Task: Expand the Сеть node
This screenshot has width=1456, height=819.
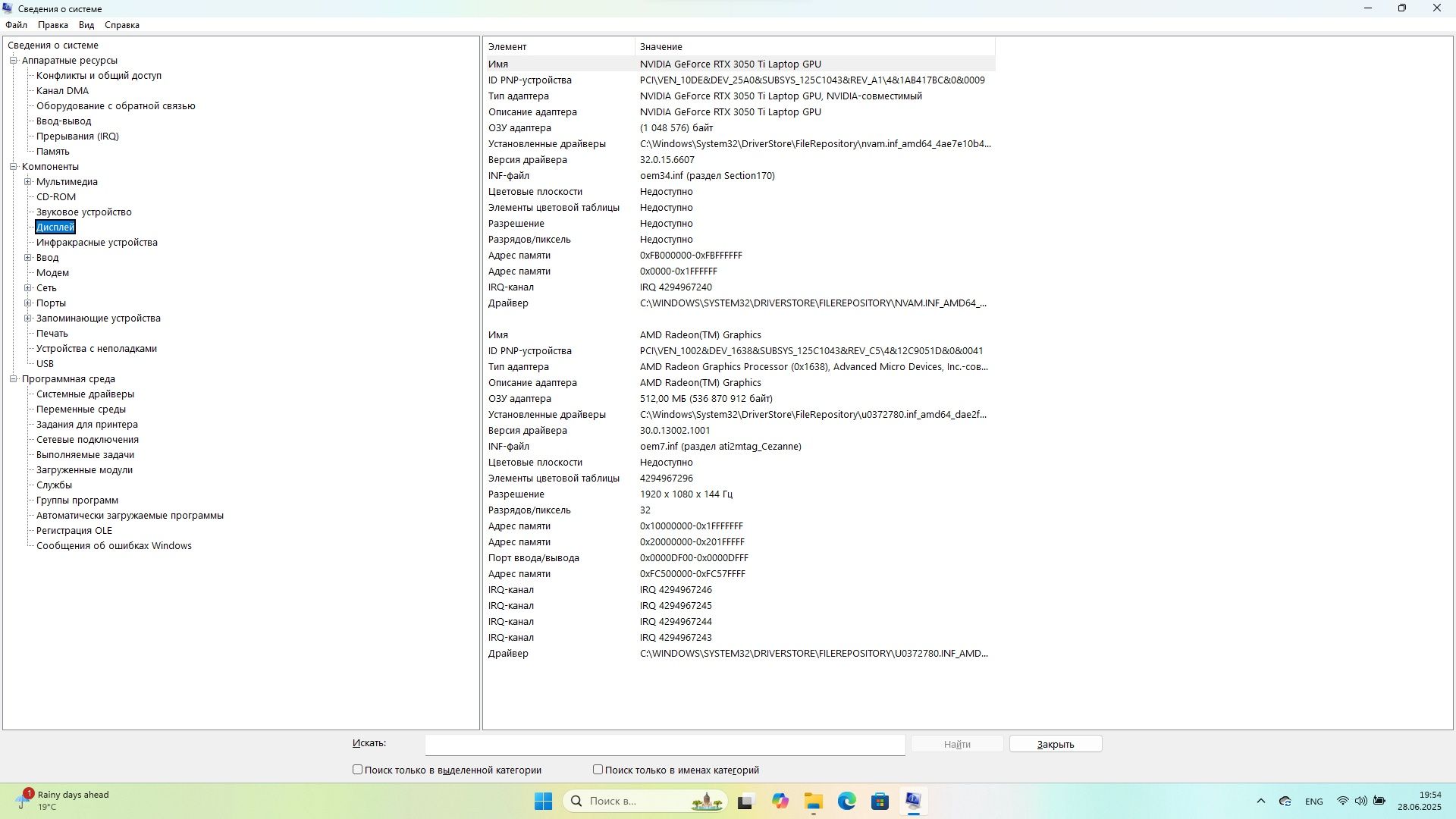Action: 28,288
